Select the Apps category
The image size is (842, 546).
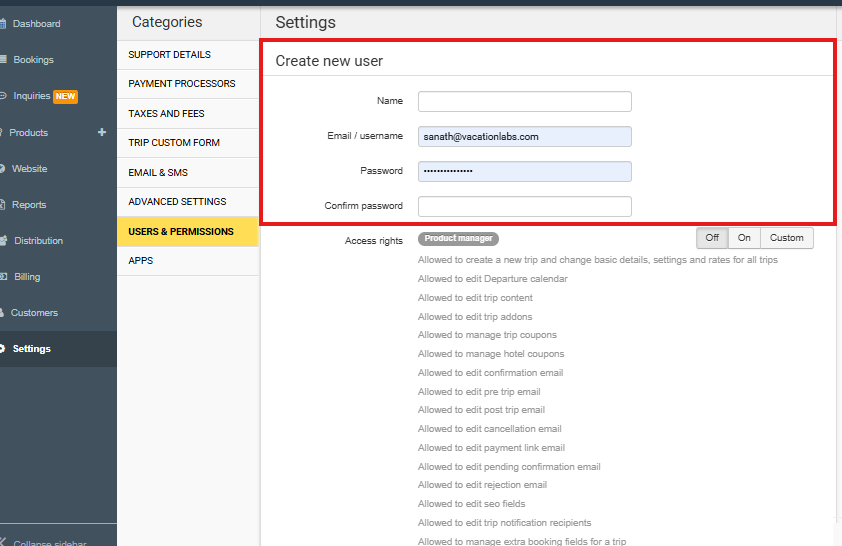(141, 261)
